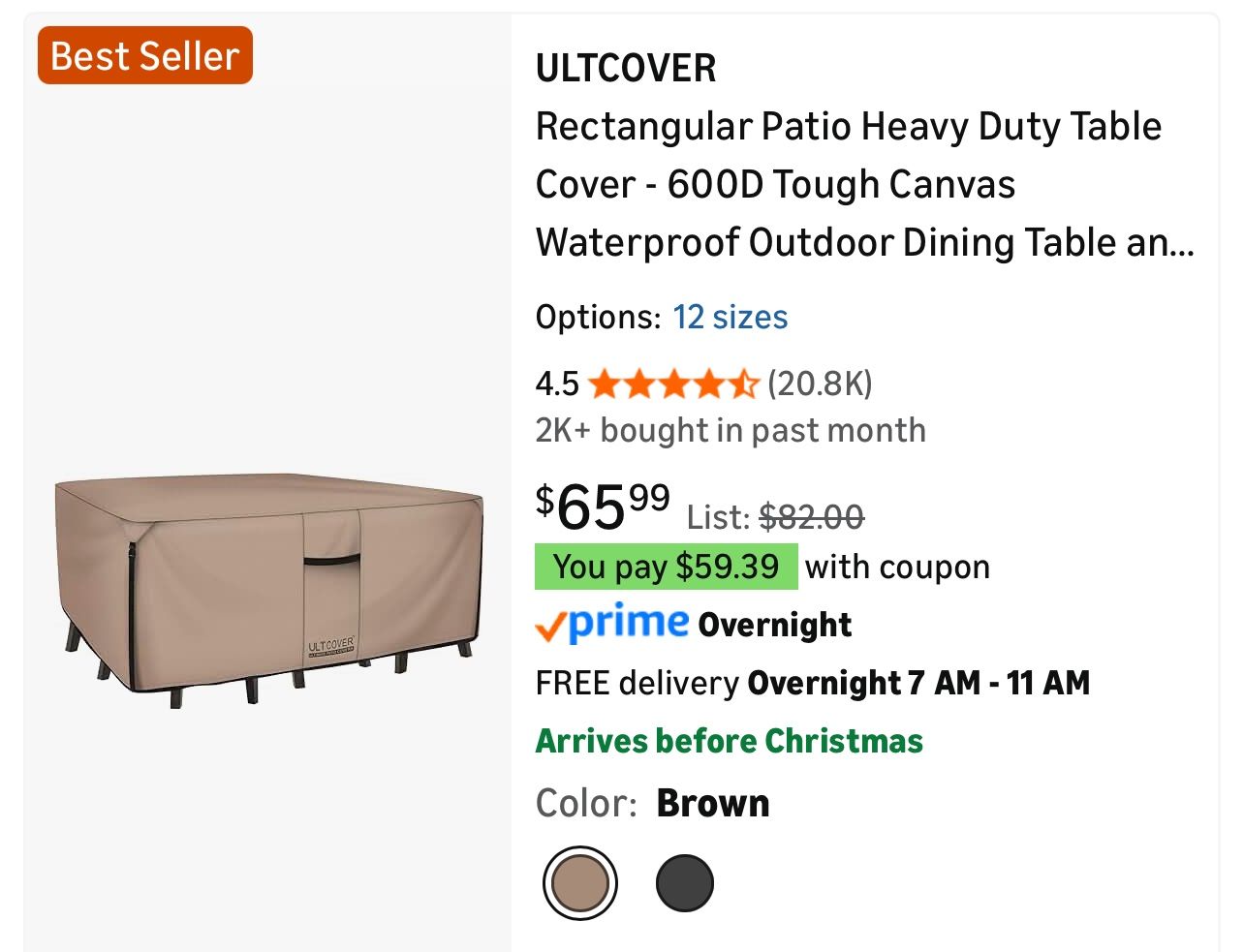Viewport: 1244px width, 952px height.
Task: Click the Overnight 7 AM - 11 AM delivery text
Action: pos(918,683)
